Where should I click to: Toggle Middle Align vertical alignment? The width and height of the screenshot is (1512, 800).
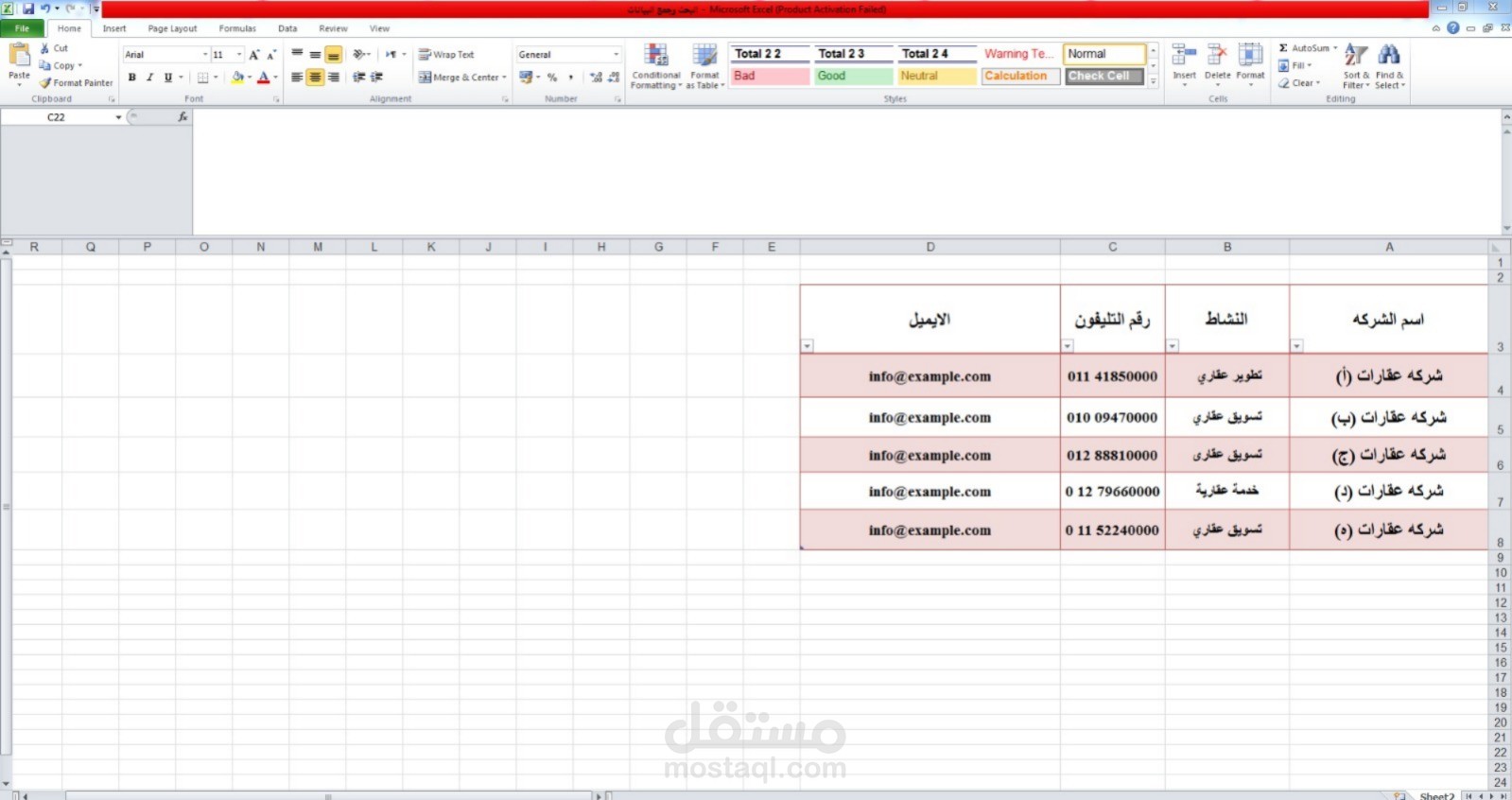coord(315,55)
